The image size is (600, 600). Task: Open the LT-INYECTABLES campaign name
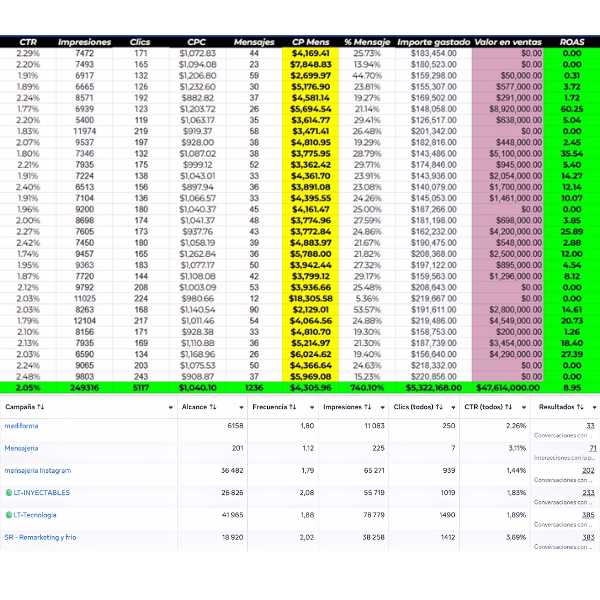click(42, 492)
